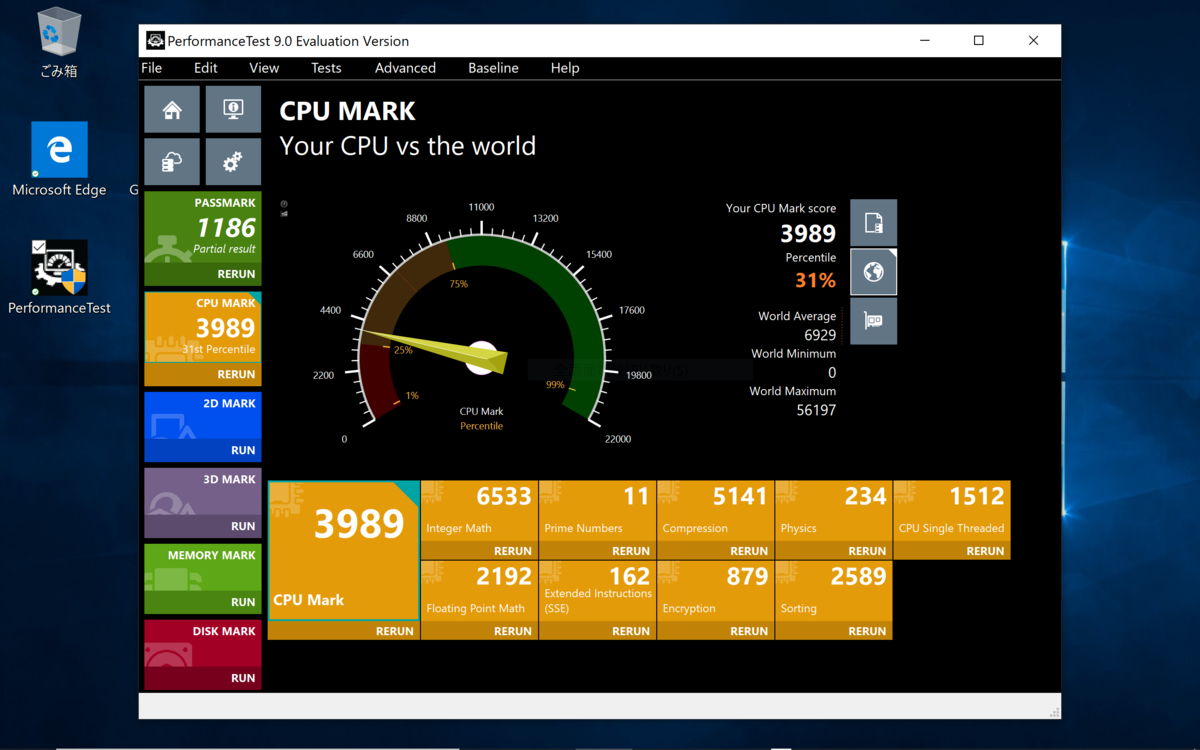Rerun the Floating Point Math test
Screen dimensions: 1200x750
pyautogui.click(x=513, y=631)
